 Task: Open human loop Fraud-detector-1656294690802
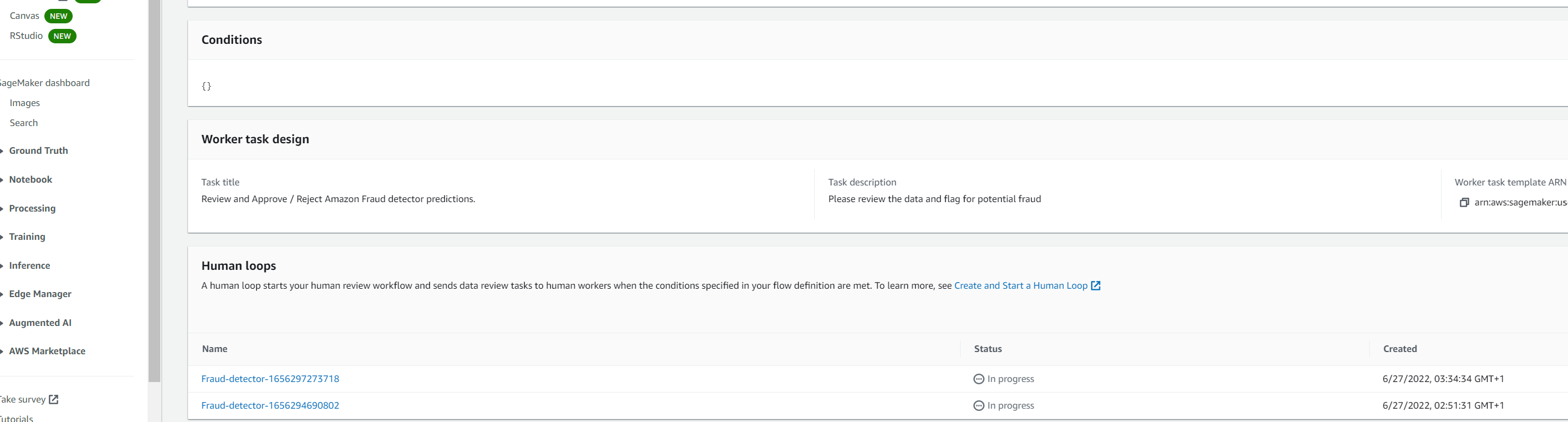point(270,405)
